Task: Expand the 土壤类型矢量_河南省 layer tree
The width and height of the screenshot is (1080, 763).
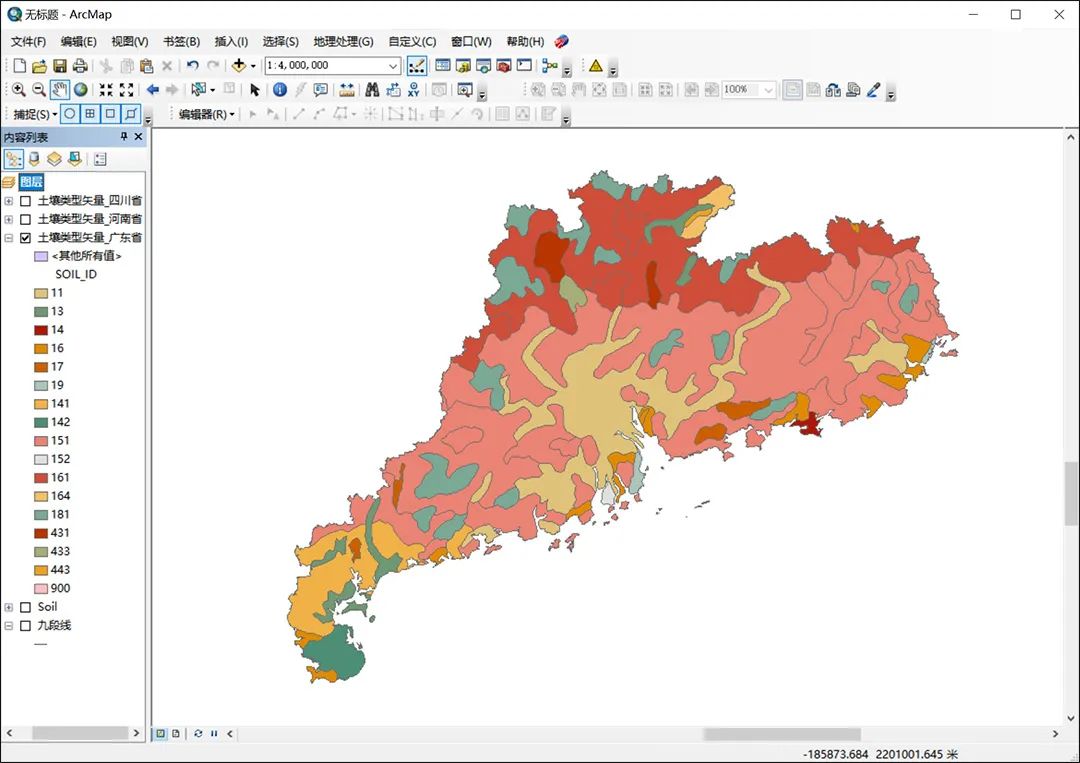Action: coord(8,220)
